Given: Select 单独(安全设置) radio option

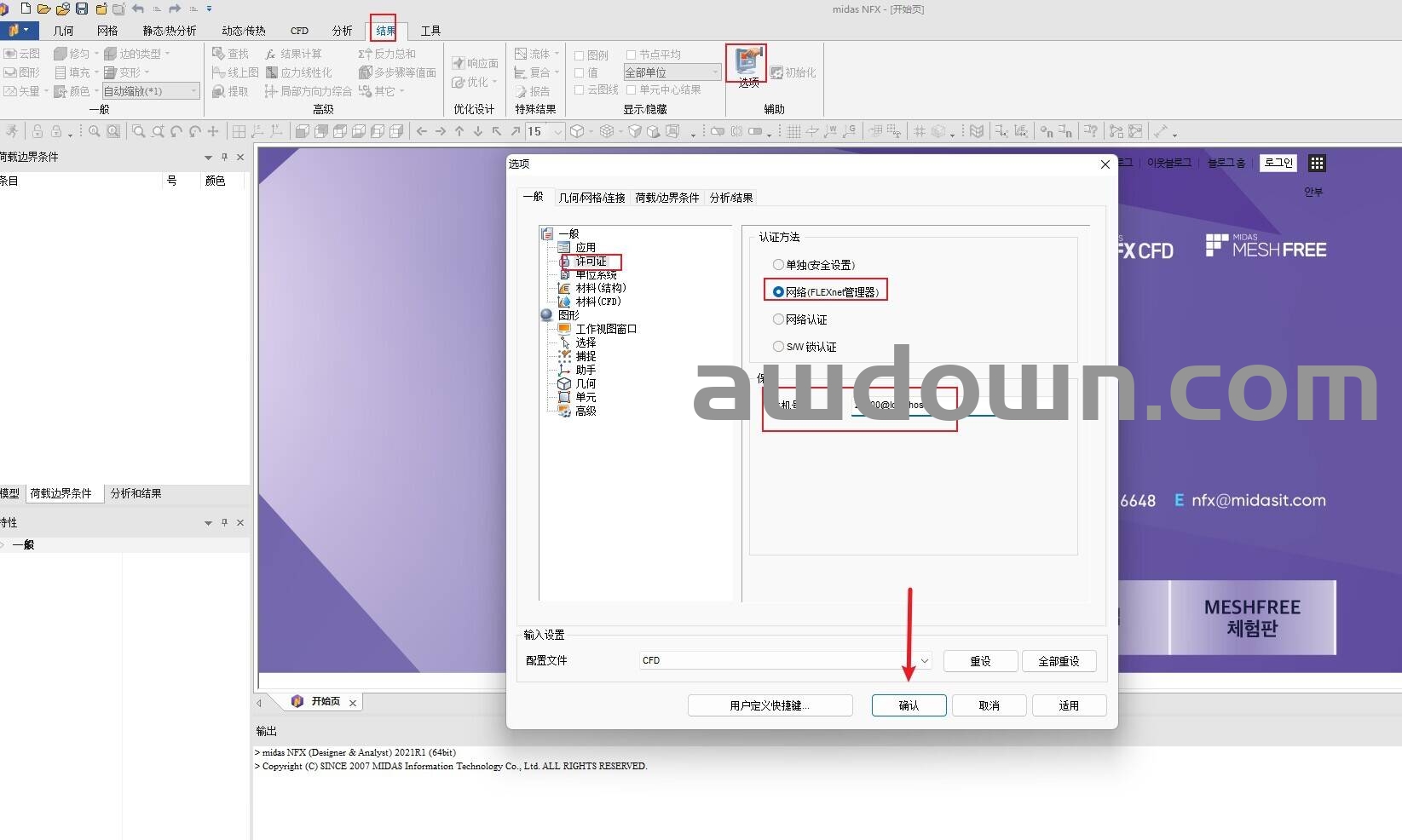Looking at the screenshot, I should click(x=778, y=265).
